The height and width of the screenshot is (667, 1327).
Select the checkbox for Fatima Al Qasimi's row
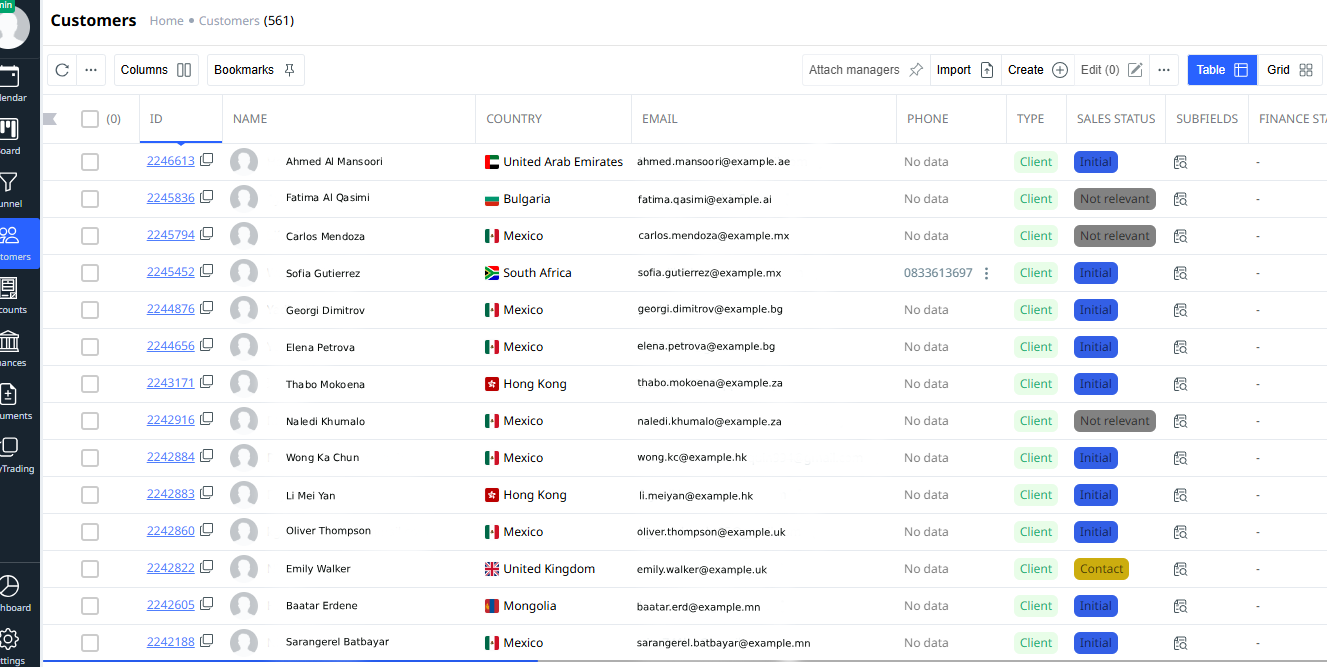[89, 198]
